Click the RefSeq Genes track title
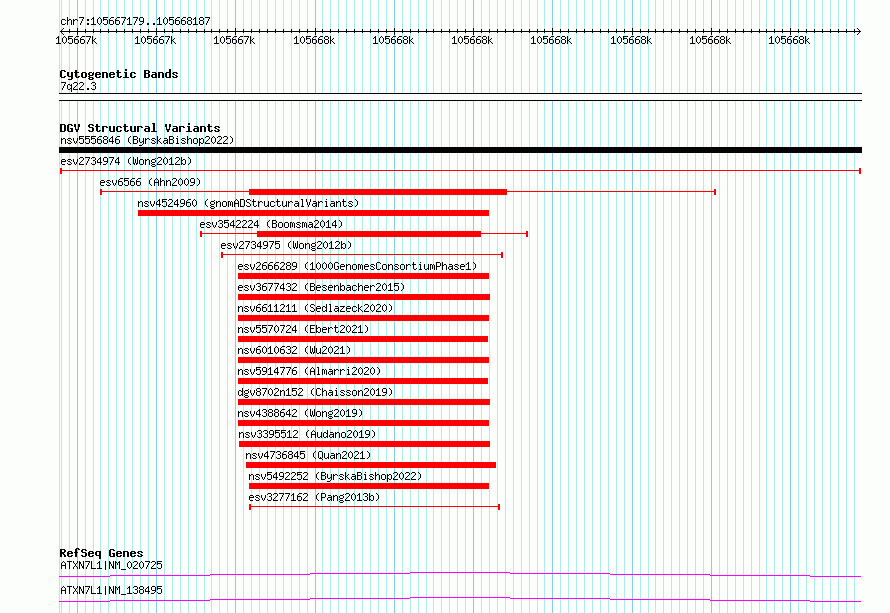Image resolution: width=890 pixels, height=613 pixels. point(101,553)
